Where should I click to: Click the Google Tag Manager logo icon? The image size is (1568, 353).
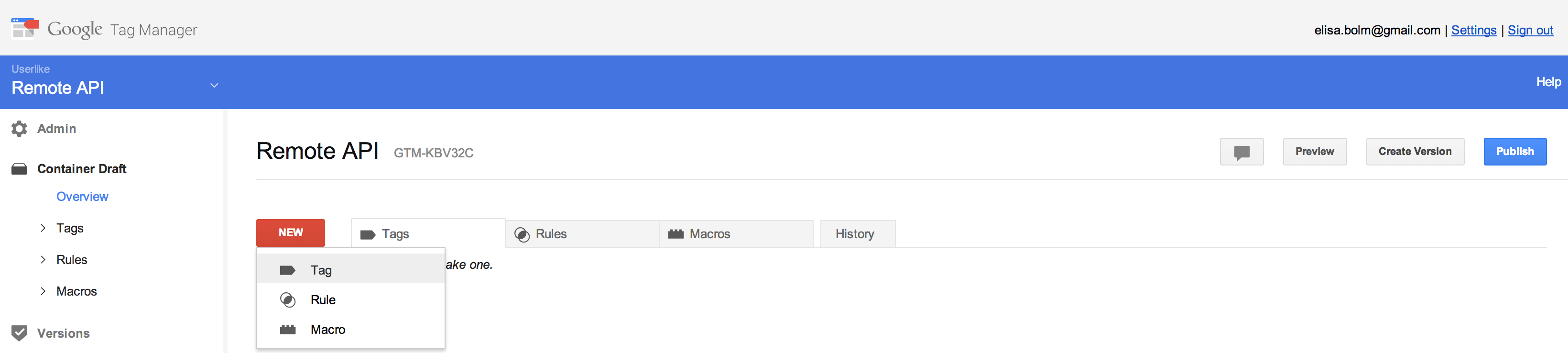coord(25,28)
